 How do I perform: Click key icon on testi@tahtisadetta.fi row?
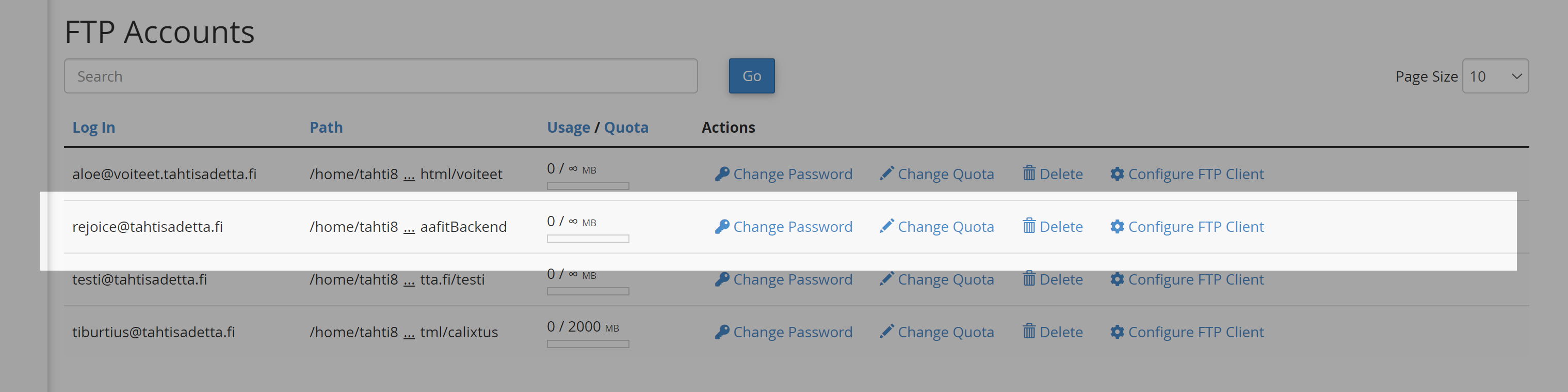[x=722, y=279]
